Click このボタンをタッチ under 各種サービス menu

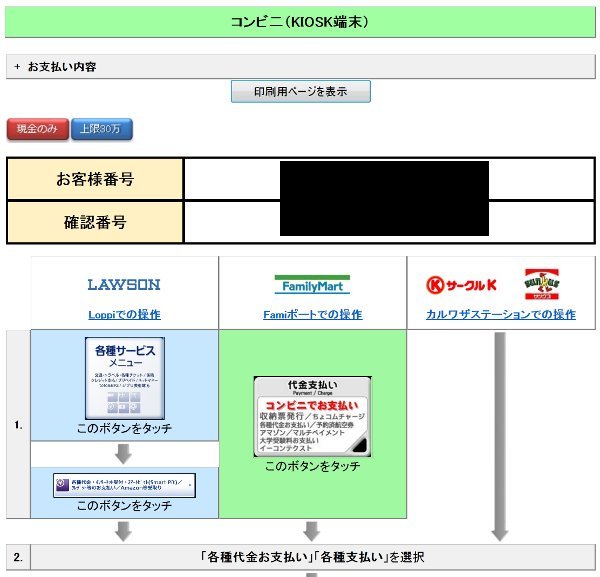tap(124, 428)
